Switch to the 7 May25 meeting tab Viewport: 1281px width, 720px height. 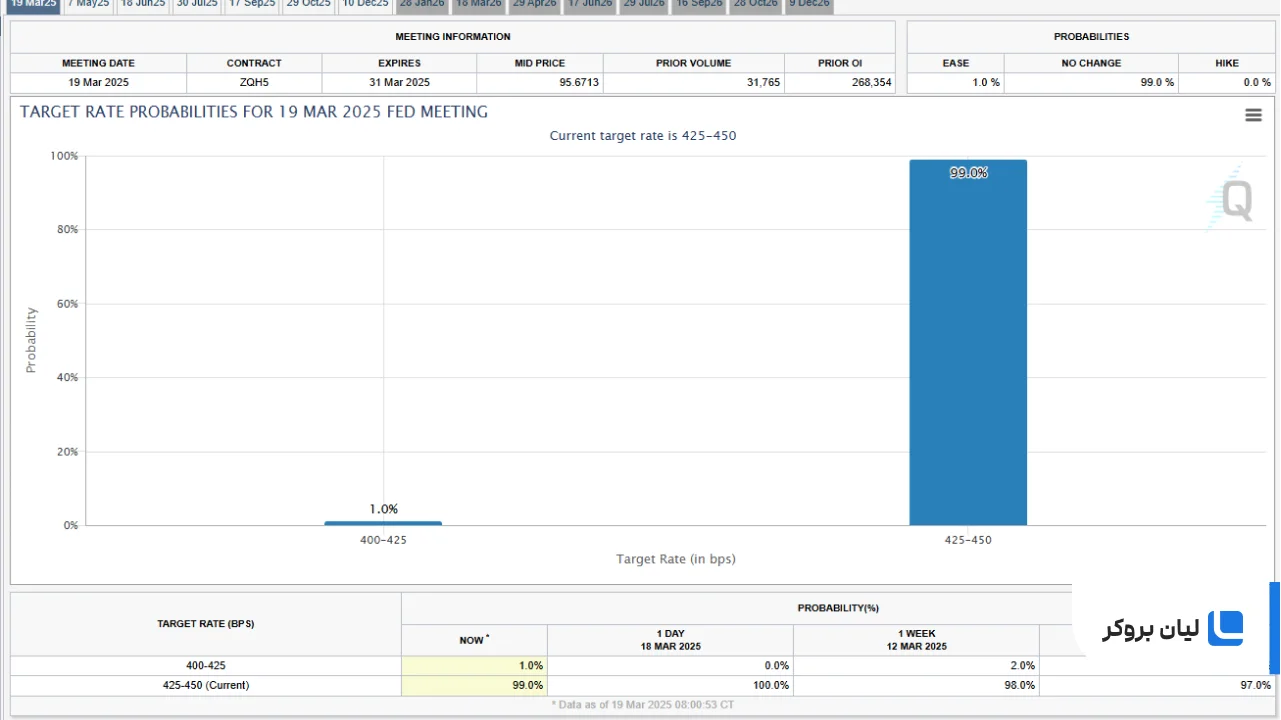[x=88, y=5]
